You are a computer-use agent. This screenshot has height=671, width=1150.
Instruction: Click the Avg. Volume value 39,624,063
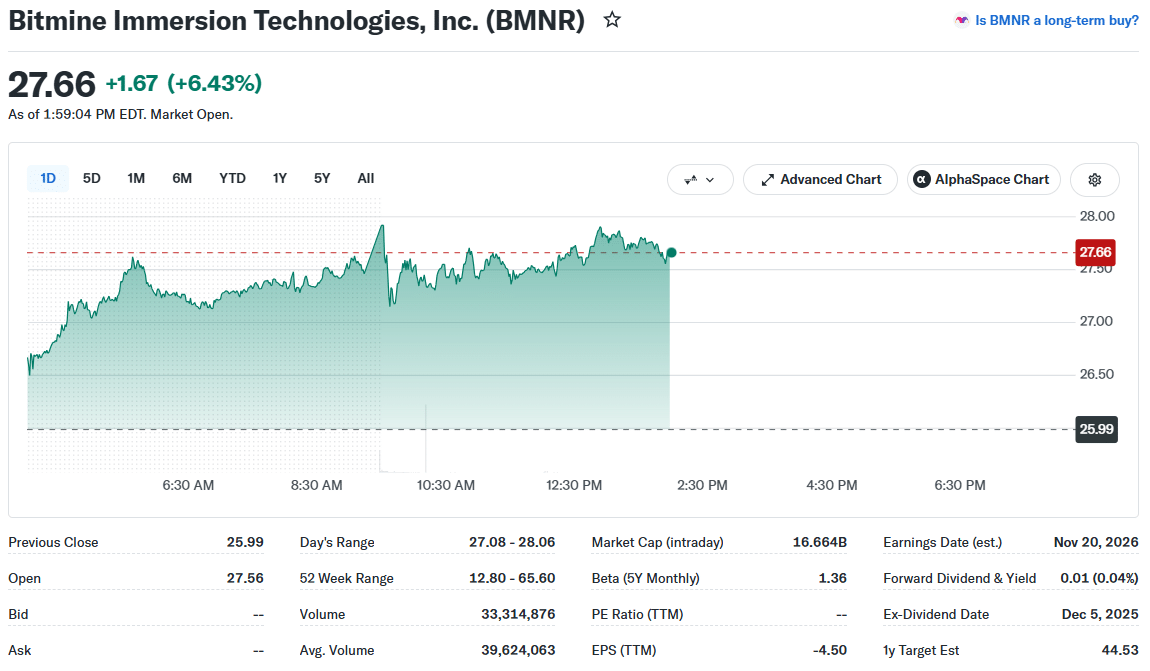(x=518, y=650)
